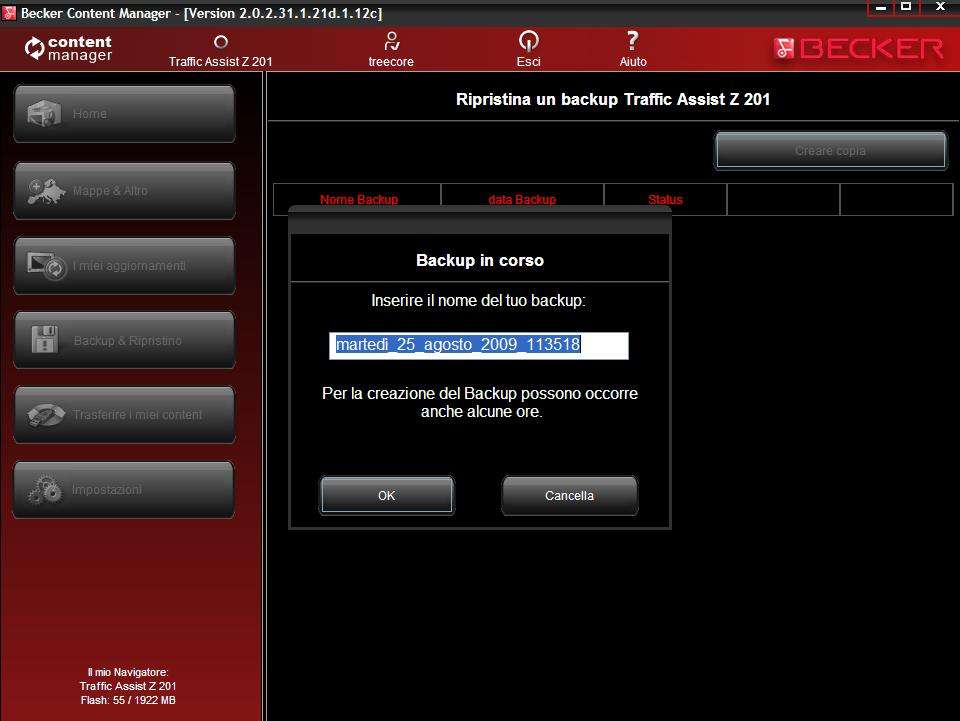The width and height of the screenshot is (960, 721).
Task: Open the Home section
Action: pos(124,114)
